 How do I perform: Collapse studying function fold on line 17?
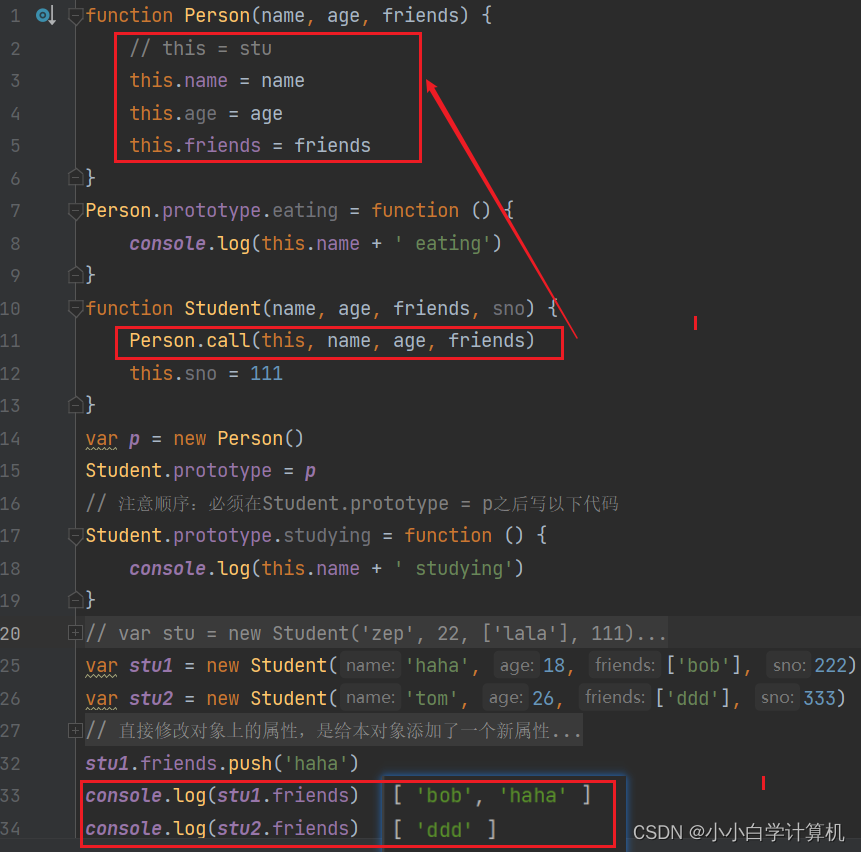coord(75,536)
